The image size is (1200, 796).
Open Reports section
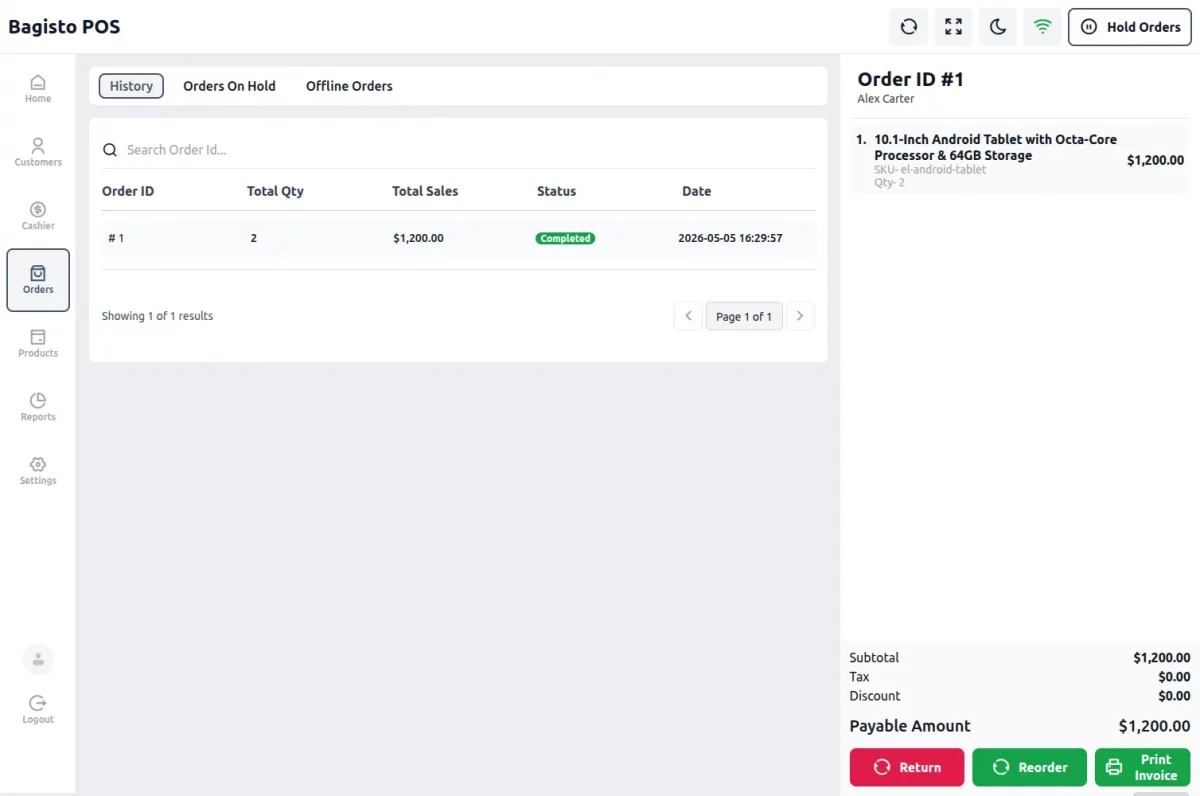click(x=38, y=407)
